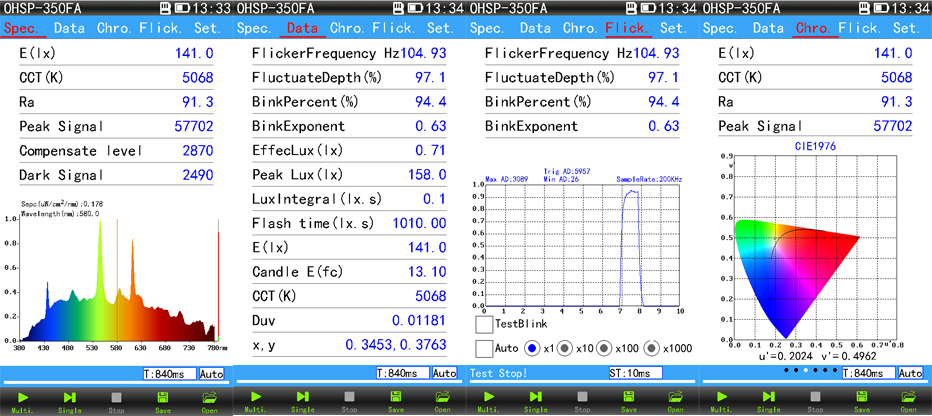Click the T:840ms field in the CIE1976 panel
This screenshot has height=416, width=932.
[x=867, y=373]
